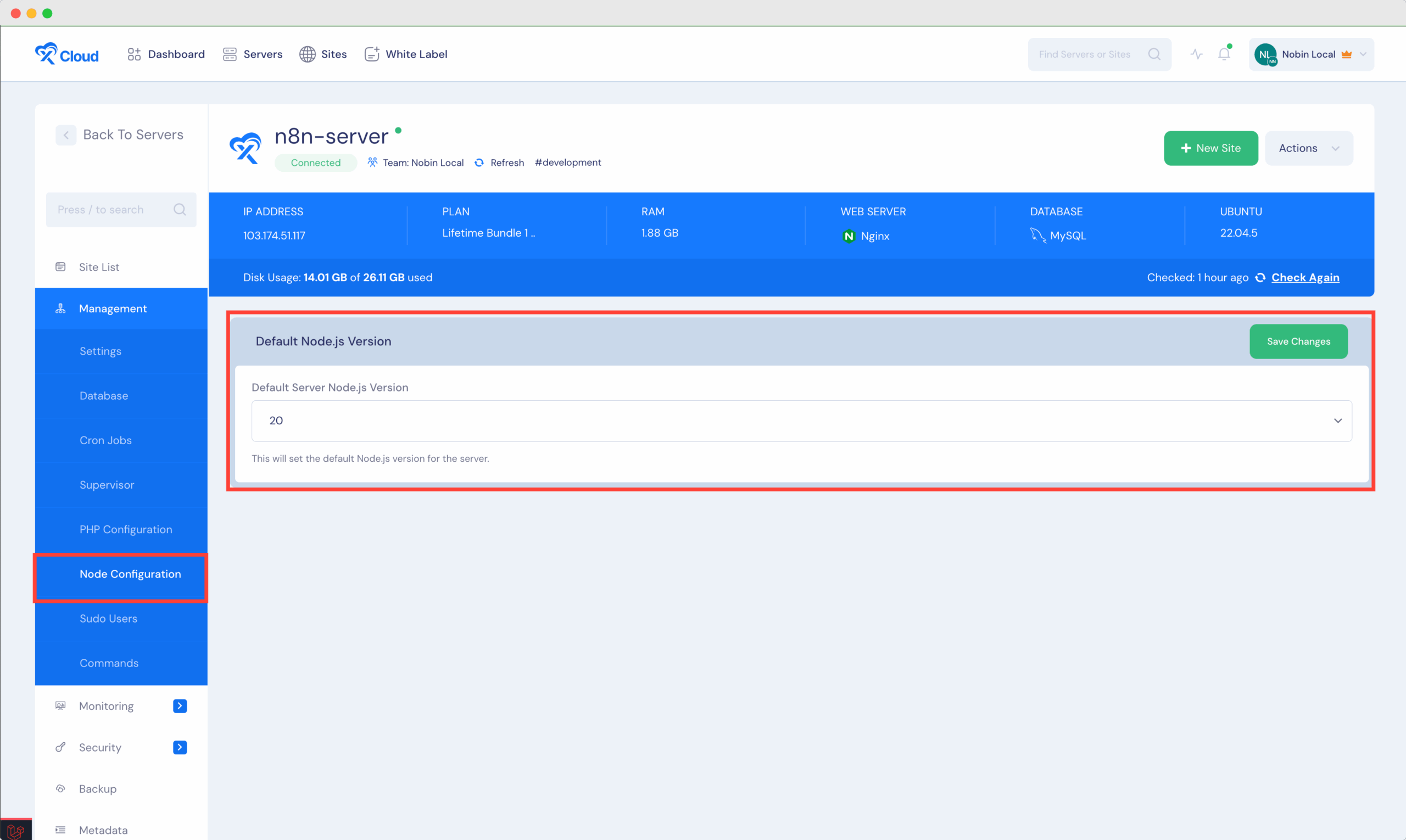Click the Nginx web server icon
1406x840 pixels.
847,236
